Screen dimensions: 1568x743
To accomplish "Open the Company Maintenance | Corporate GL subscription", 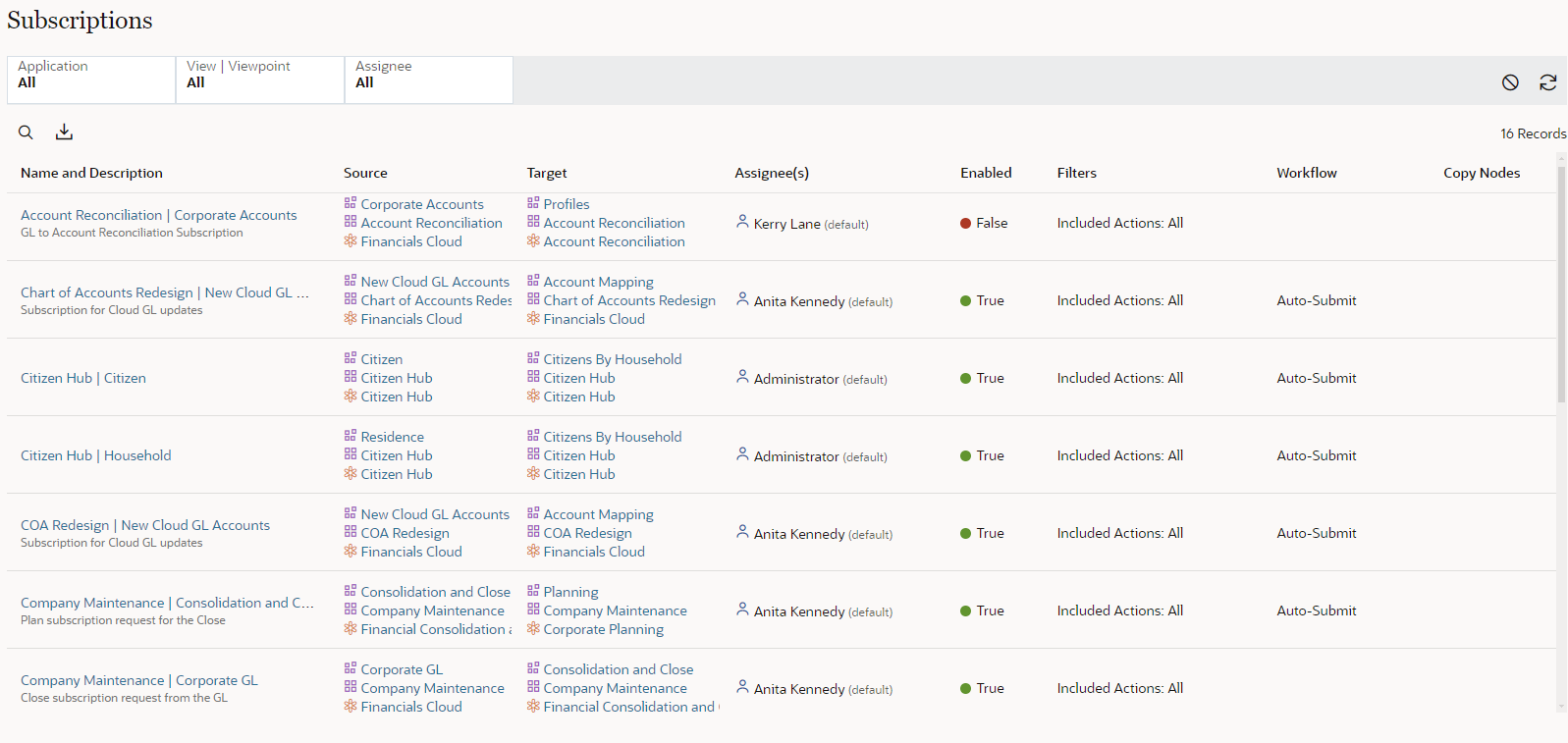I will click(x=139, y=680).
